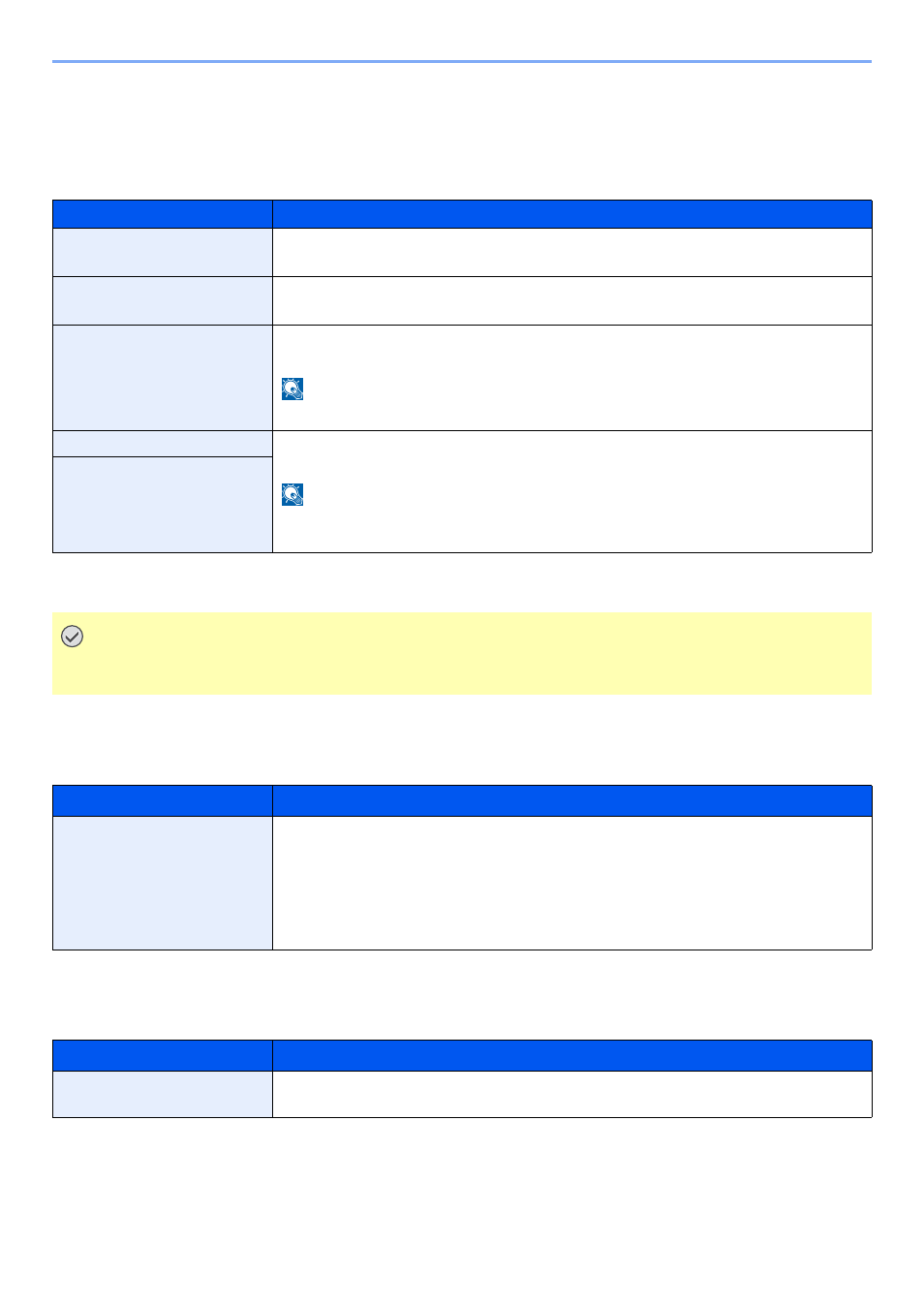
Task: Click the wide blue header cell of the middle table
Action: click(x=572, y=800)
